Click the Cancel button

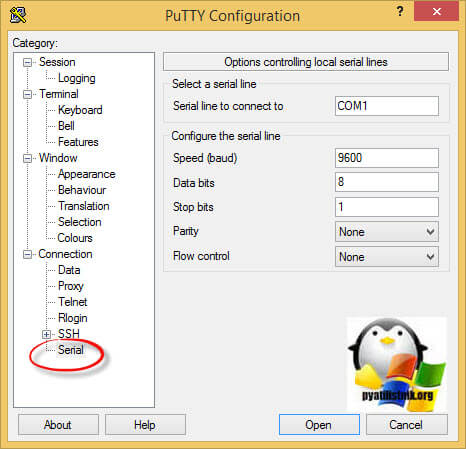(407, 425)
